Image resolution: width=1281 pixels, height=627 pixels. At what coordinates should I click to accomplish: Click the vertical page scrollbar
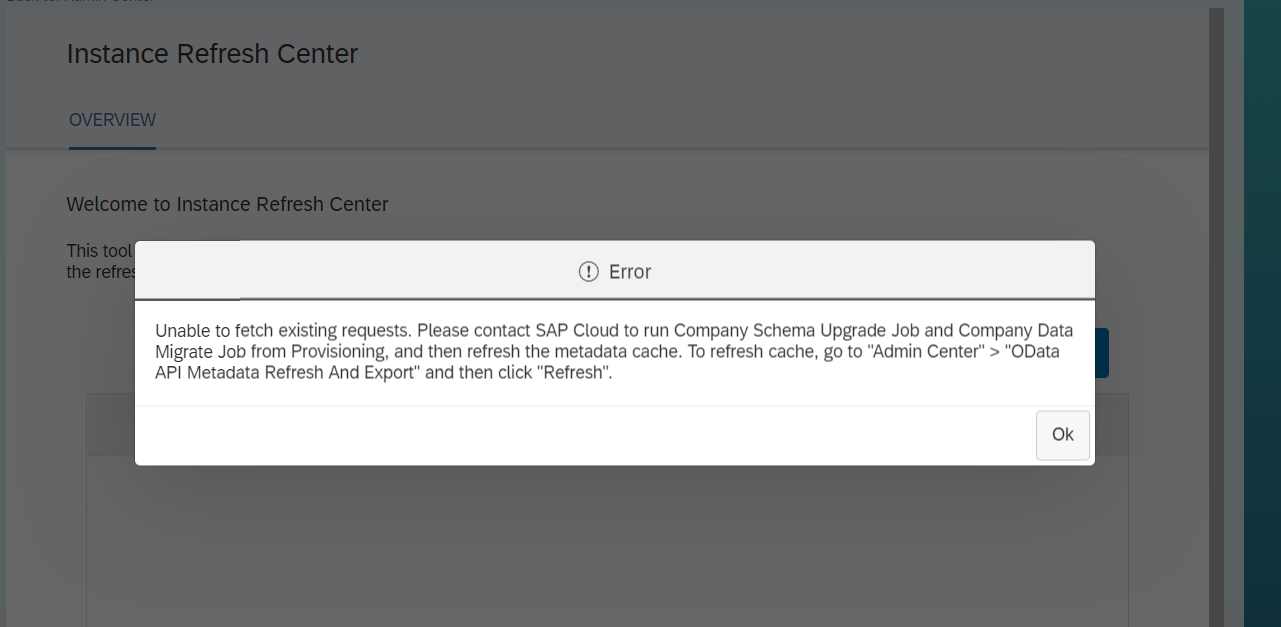click(1216, 317)
